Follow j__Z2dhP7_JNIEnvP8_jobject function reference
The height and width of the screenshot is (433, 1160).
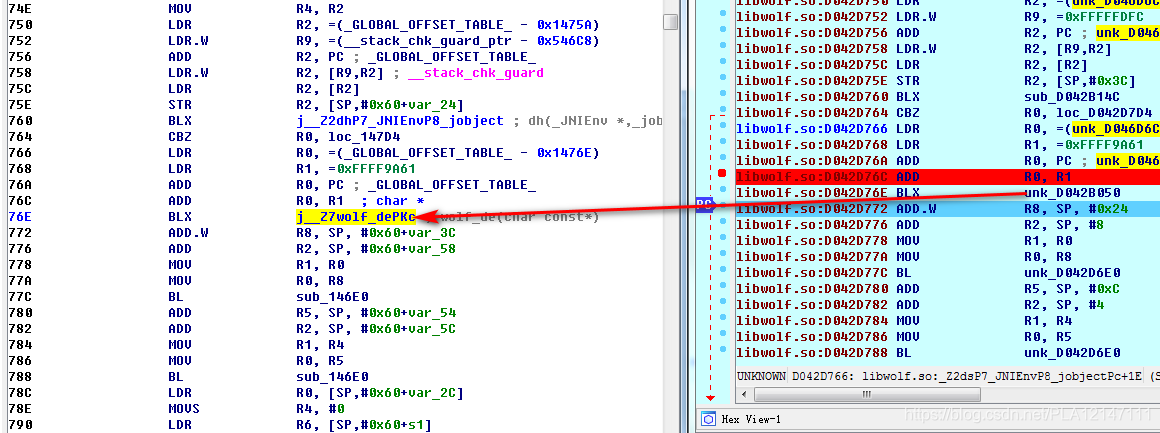pos(399,121)
